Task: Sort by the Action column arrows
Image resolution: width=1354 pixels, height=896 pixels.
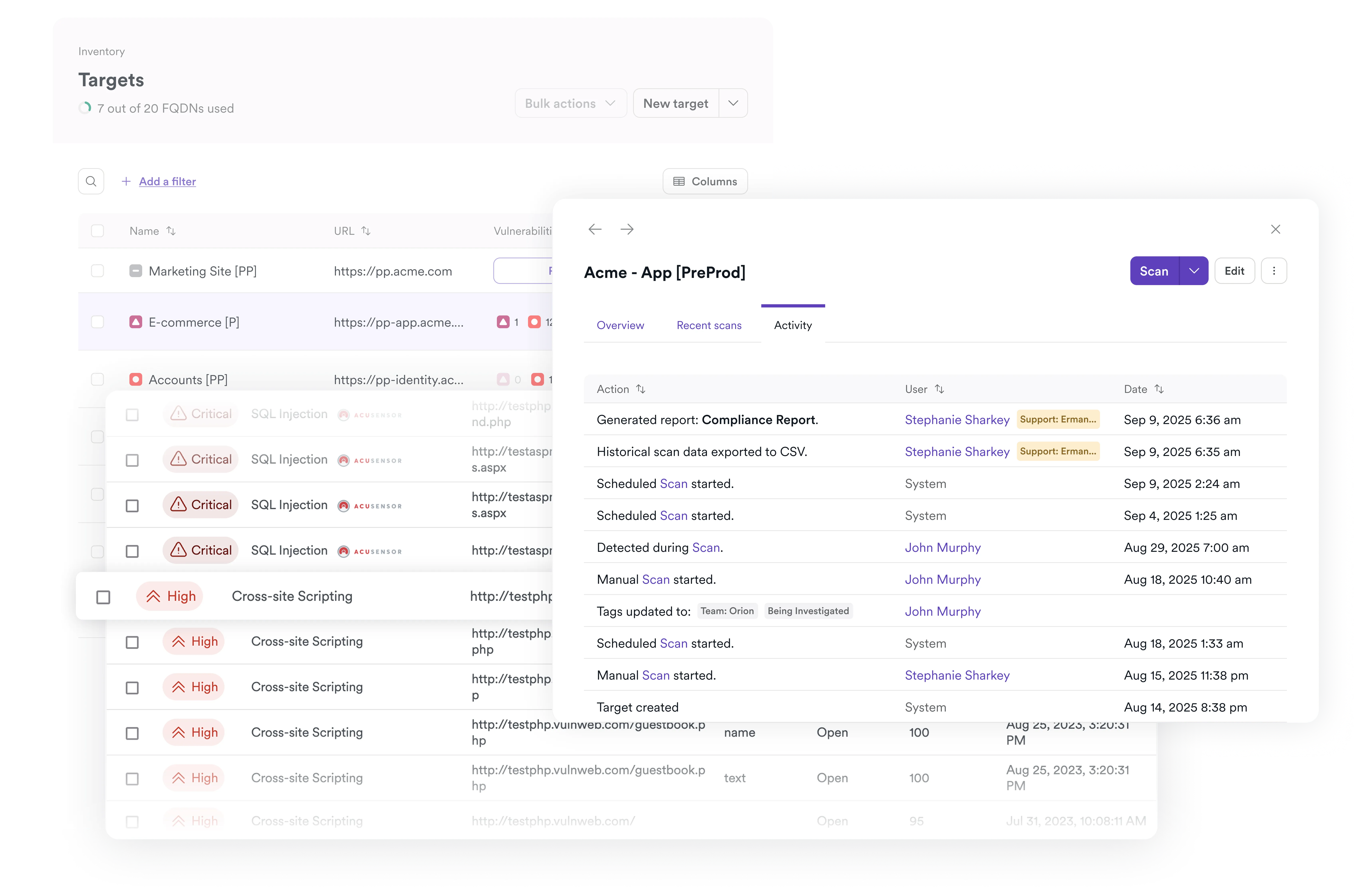Action: tap(641, 389)
